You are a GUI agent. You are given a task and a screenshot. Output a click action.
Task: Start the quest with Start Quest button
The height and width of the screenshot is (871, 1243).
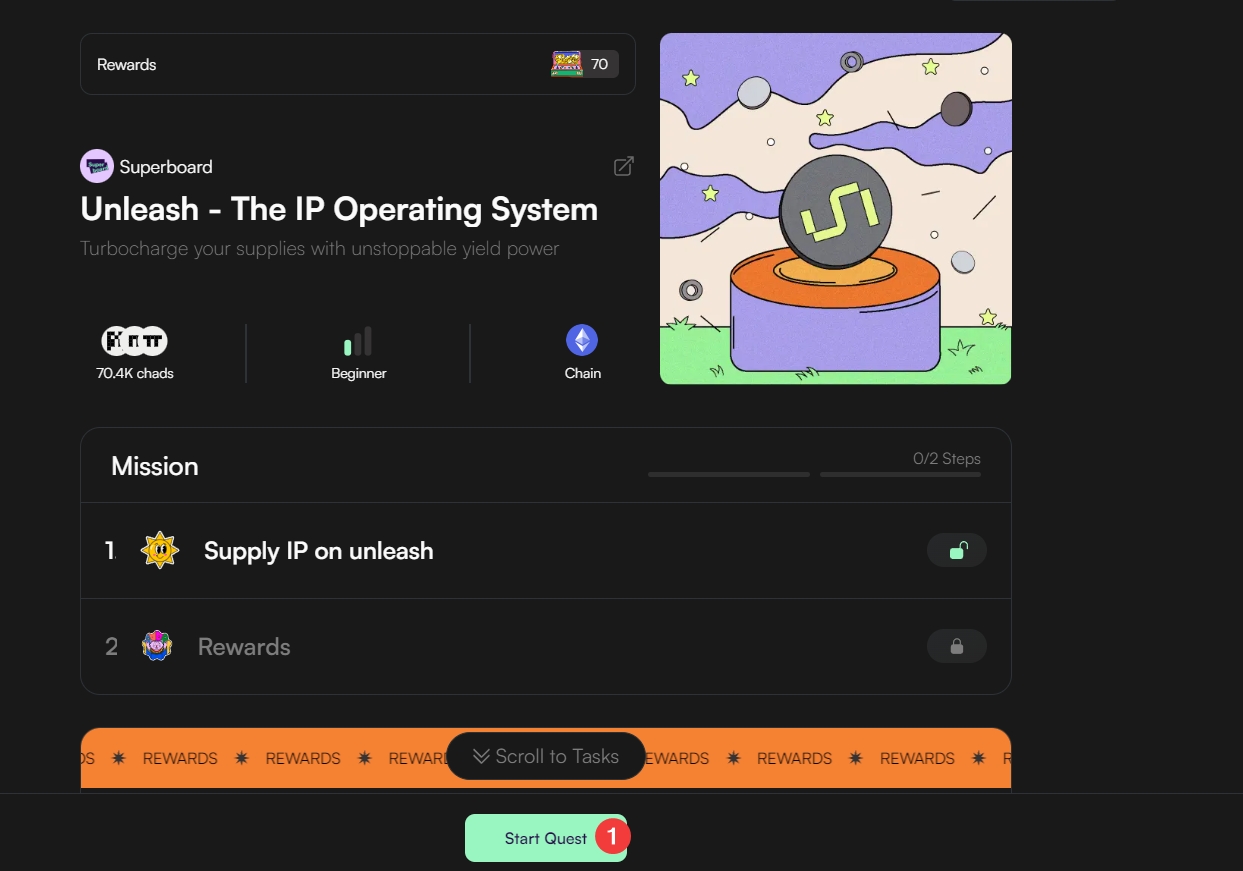546,838
